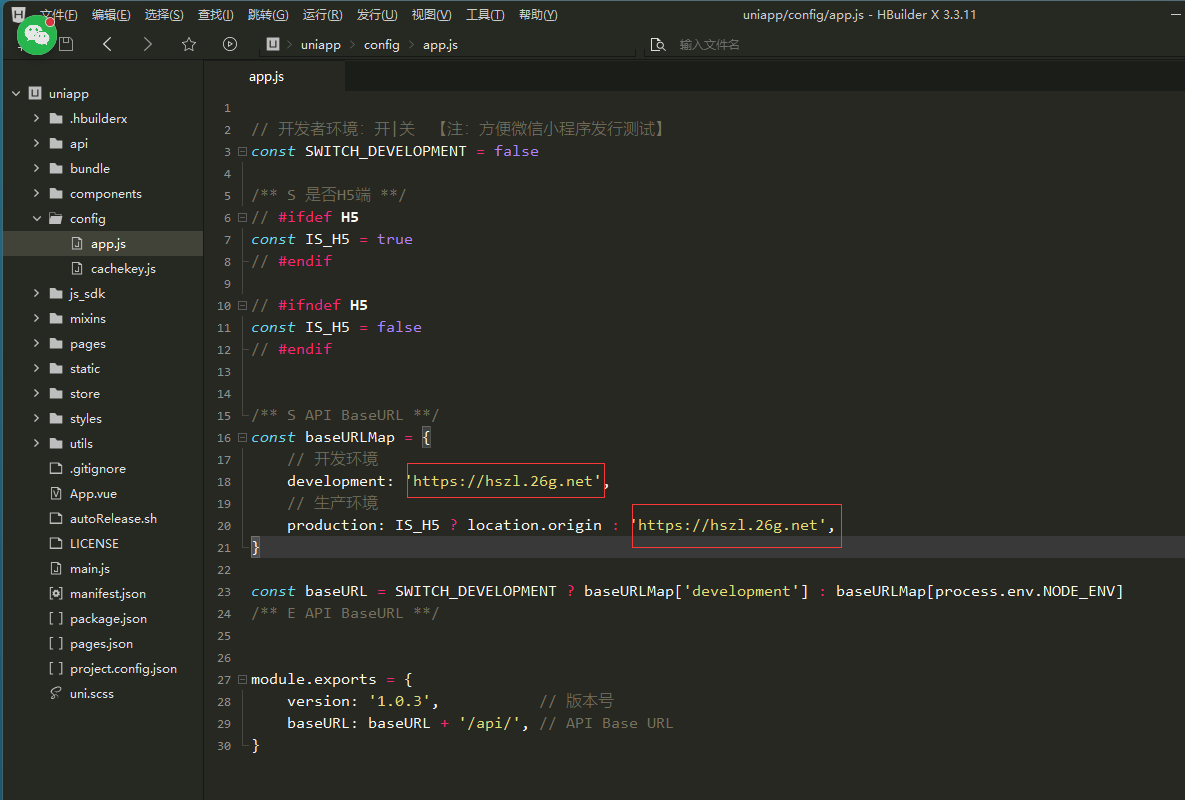Fold code block at line 3
The image size is (1185, 800).
click(243, 151)
